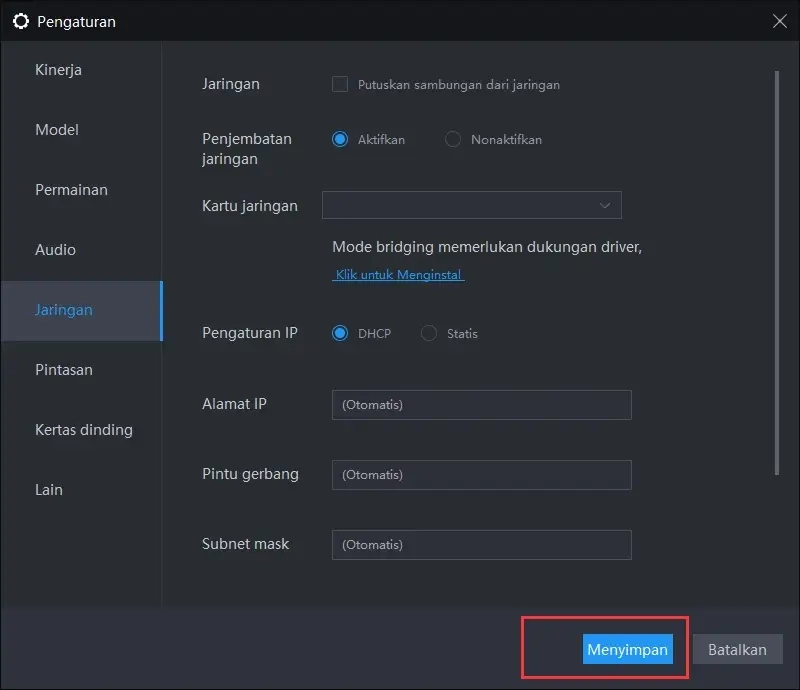The width and height of the screenshot is (800, 690).
Task: Select the Aktifkan radio button
Action: [339, 140]
